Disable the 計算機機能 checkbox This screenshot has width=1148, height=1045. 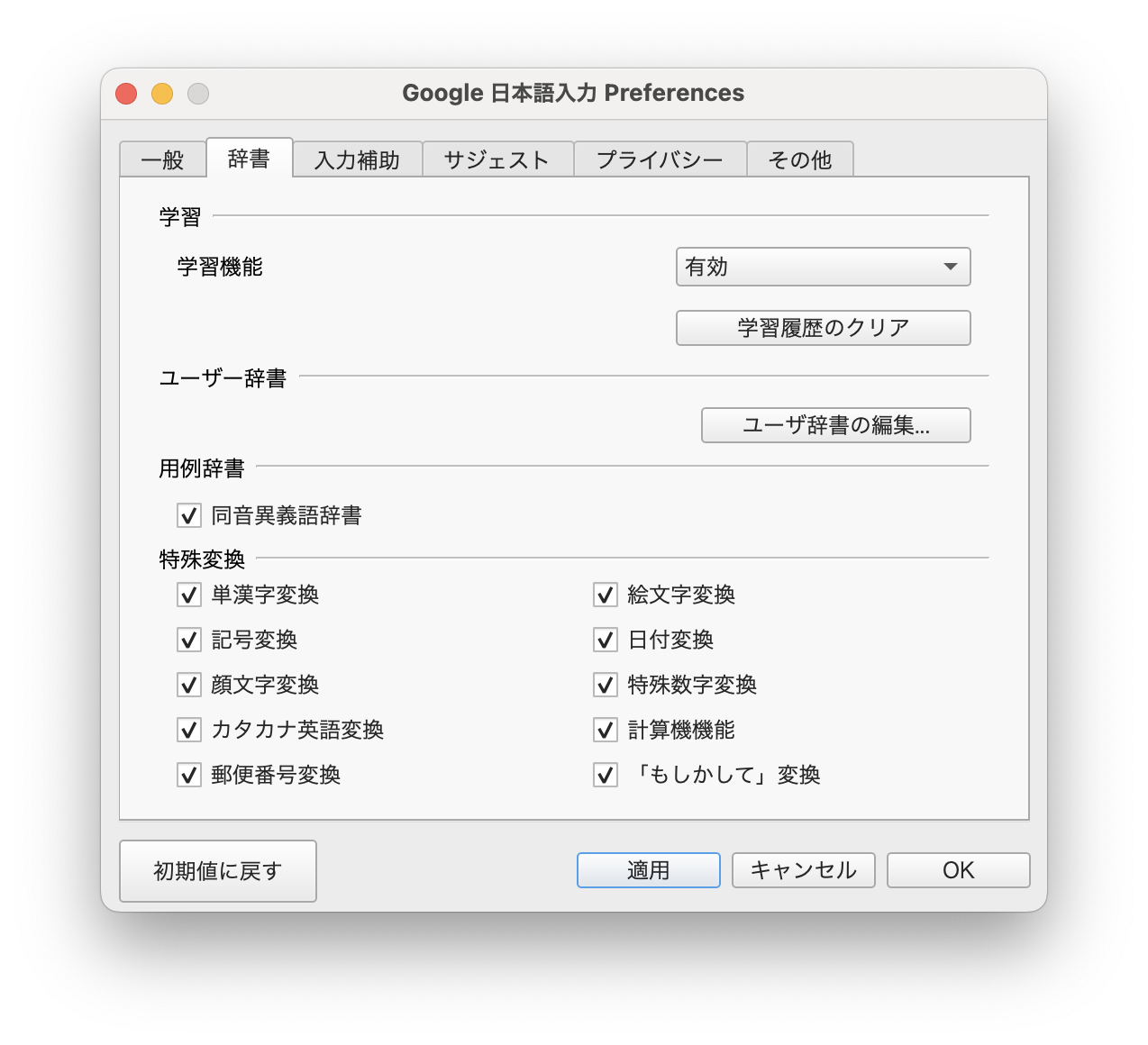coord(606,731)
